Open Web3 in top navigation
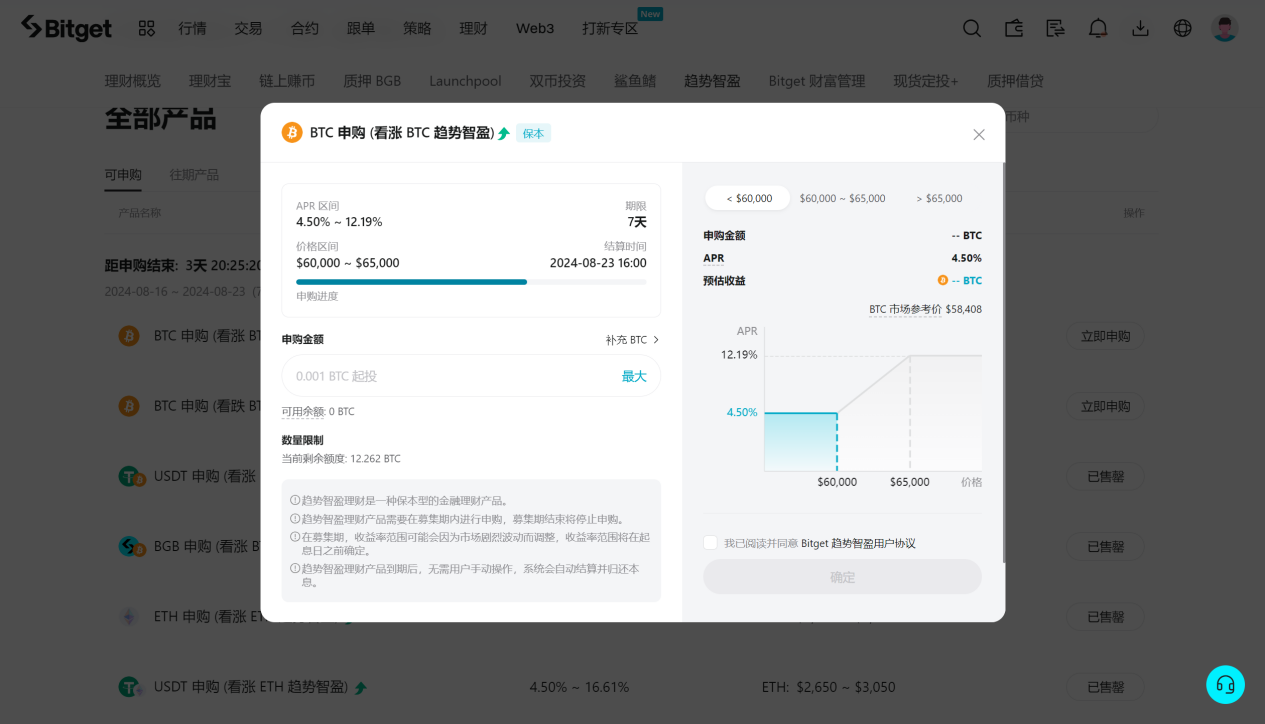1265x724 pixels. pos(535,28)
